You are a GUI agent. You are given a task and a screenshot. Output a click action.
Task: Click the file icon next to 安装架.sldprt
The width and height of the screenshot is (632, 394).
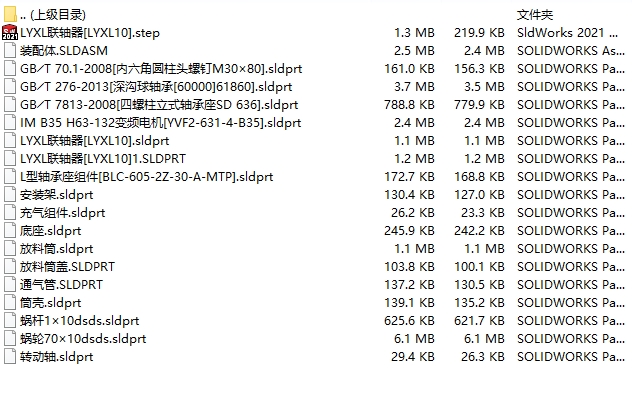pos(10,195)
